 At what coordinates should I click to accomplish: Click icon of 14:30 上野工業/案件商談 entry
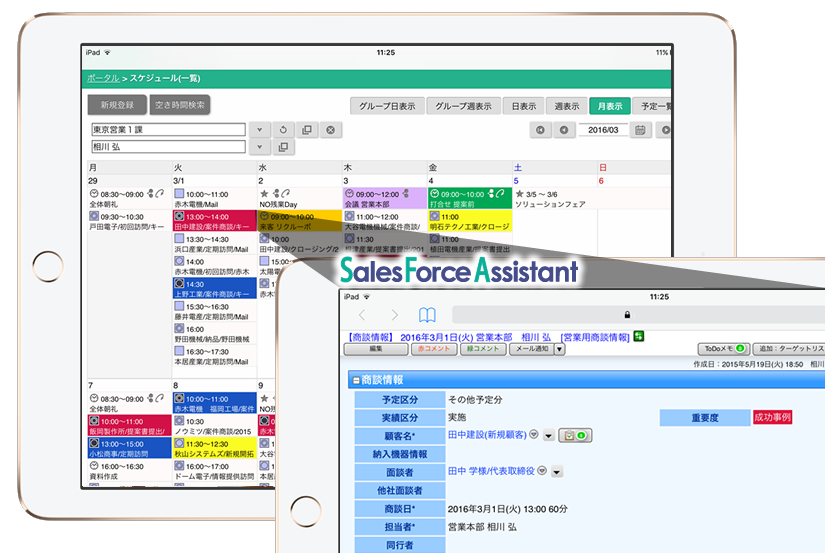click(x=179, y=284)
